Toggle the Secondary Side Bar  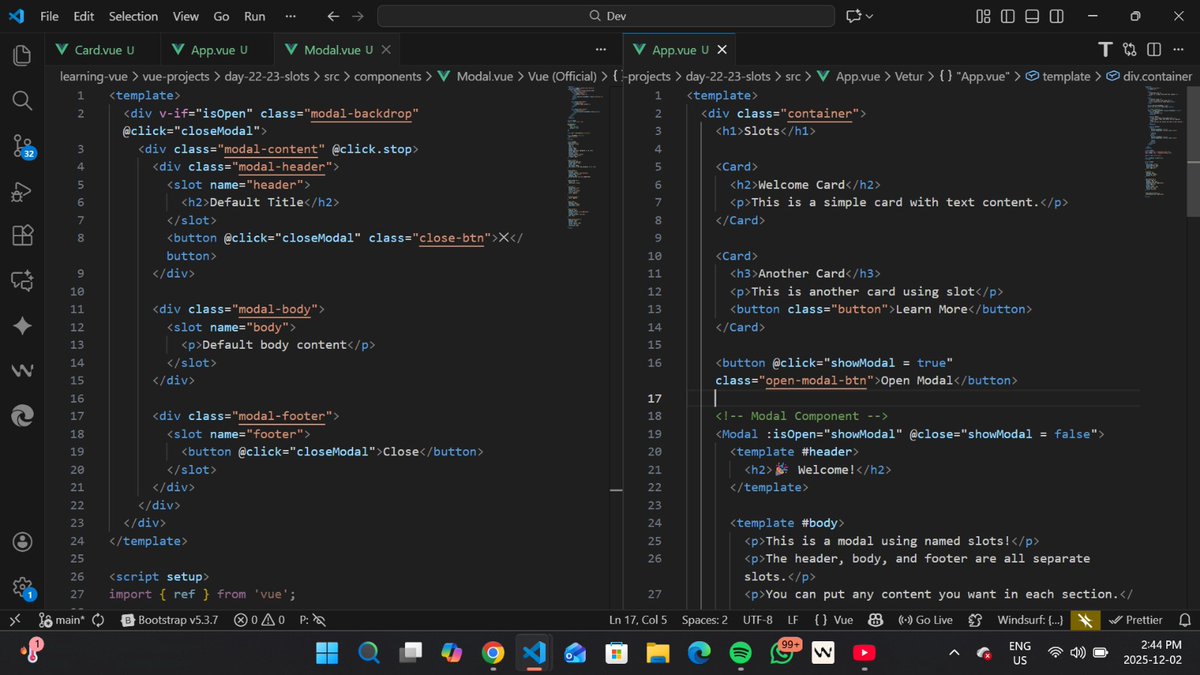click(x=1057, y=16)
